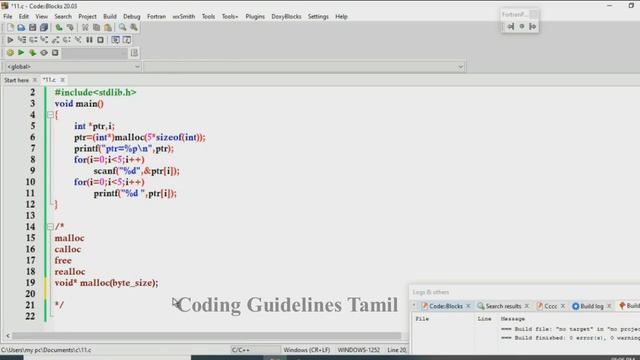Redo the edit via toolbar icon
Screen dimensions: 640x360
pos(70,27)
